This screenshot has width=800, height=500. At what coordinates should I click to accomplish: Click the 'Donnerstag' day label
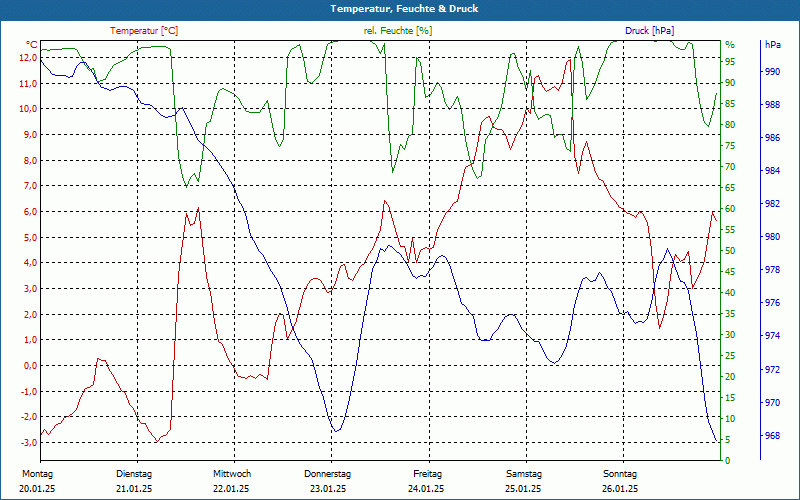pyautogui.click(x=328, y=474)
